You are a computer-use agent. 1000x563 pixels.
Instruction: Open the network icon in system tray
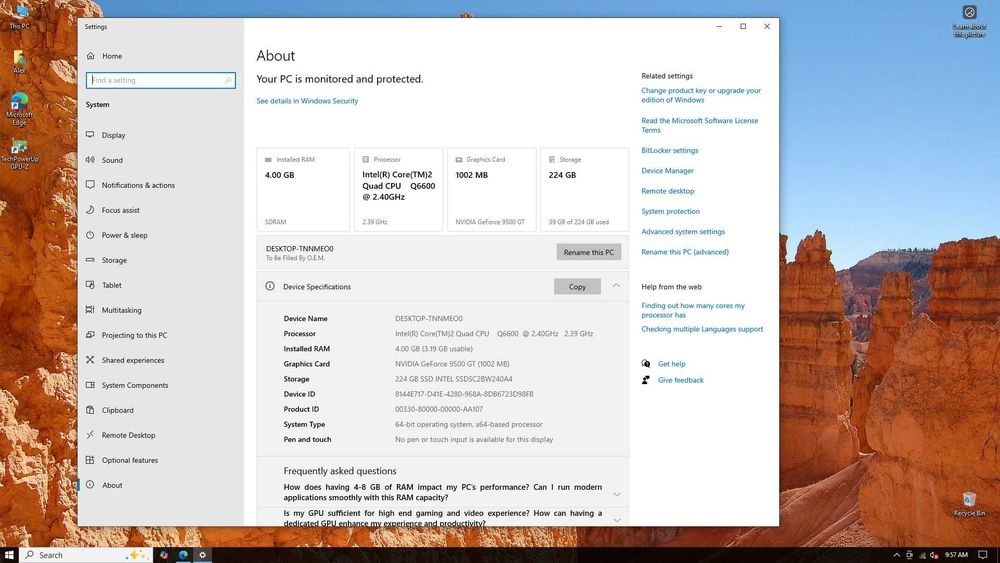point(922,555)
